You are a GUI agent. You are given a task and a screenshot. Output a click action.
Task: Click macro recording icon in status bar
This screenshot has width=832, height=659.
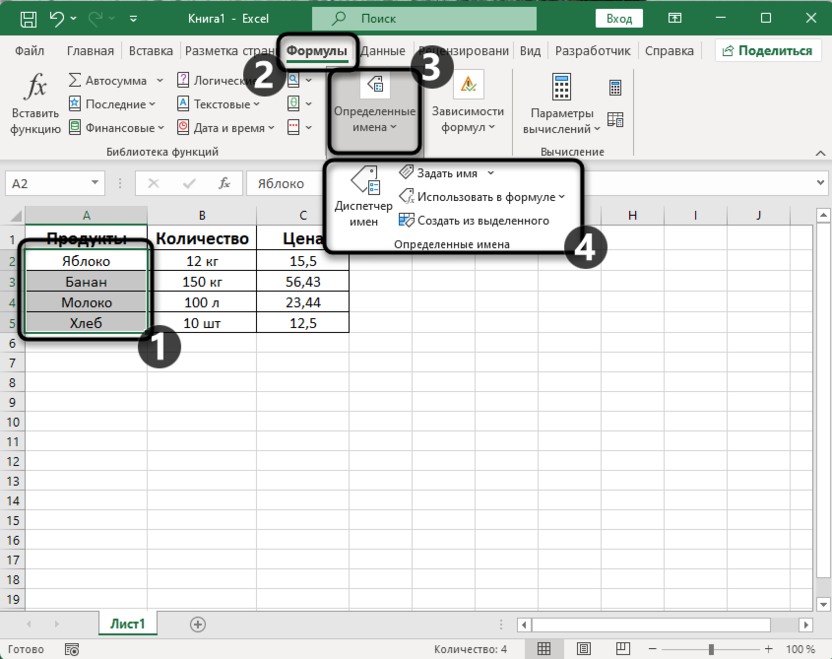(x=72, y=649)
